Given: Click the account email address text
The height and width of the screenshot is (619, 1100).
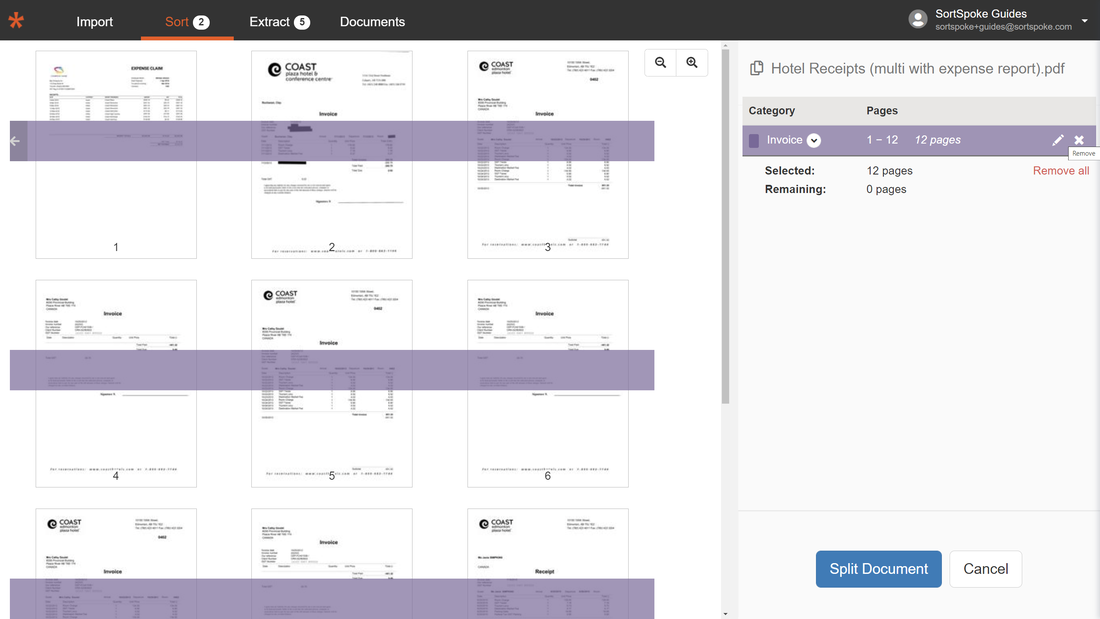Looking at the screenshot, I should coord(1003,27).
